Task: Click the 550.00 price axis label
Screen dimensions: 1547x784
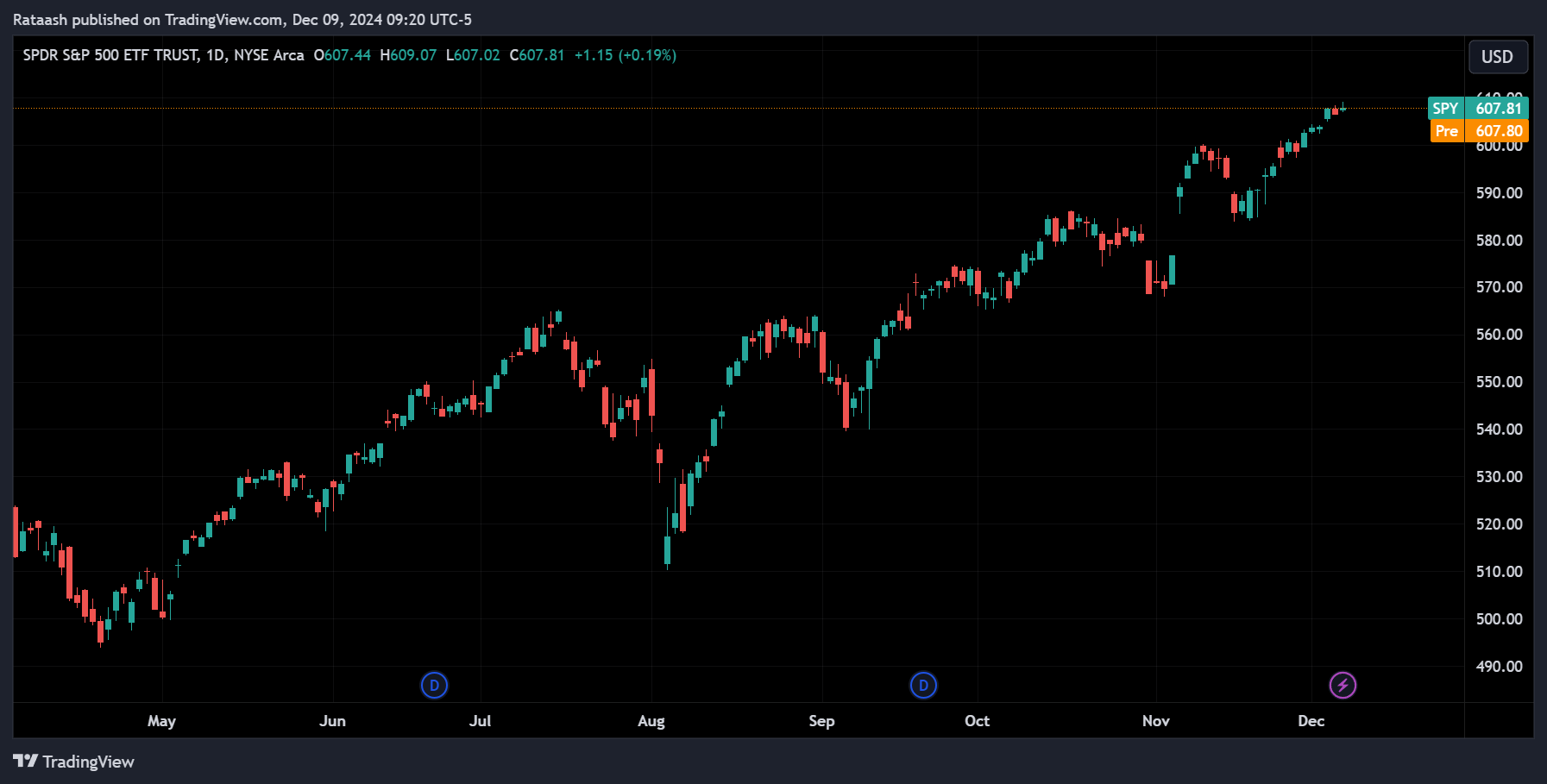Action: [x=1500, y=382]
